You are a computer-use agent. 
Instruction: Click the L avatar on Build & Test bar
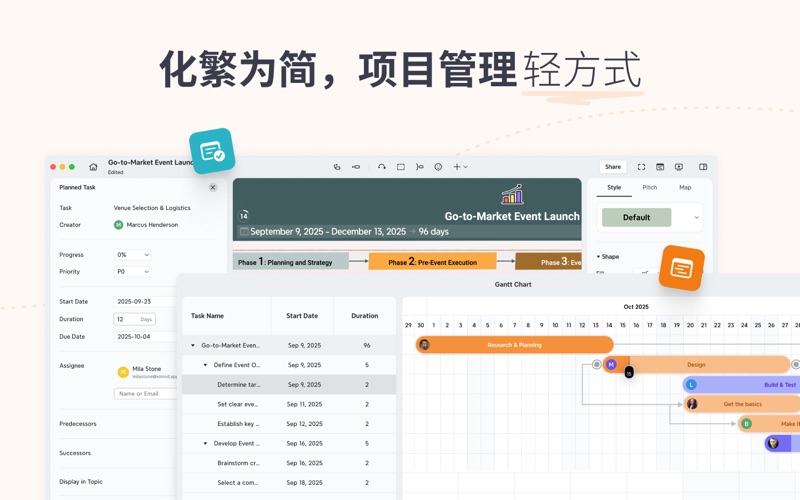[x=691, y=384]
